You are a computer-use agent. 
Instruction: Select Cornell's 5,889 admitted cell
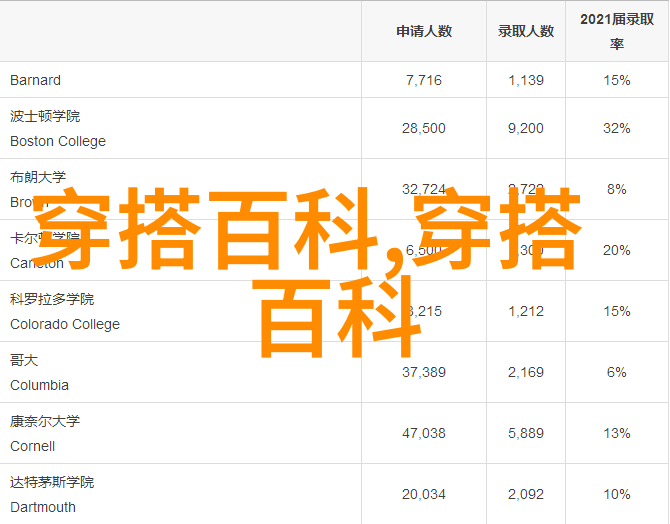(x=525, y=433)
